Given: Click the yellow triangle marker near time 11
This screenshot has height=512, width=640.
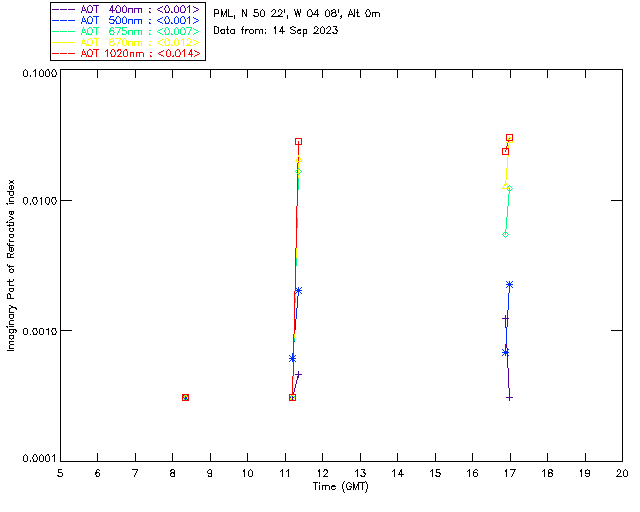Looking at the screenshot, I should click(298, 159).
